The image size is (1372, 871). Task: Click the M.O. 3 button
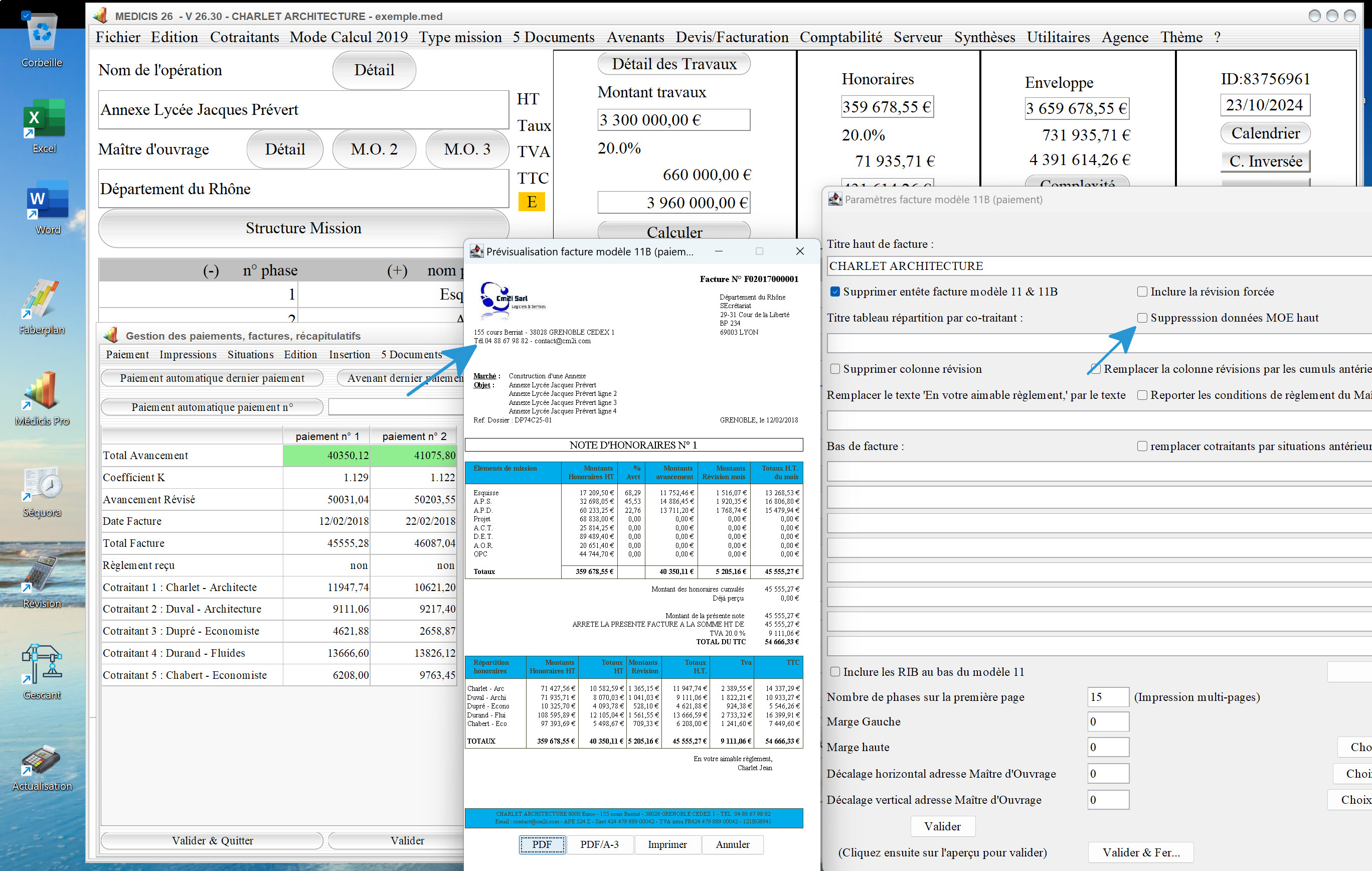point(467,150)
